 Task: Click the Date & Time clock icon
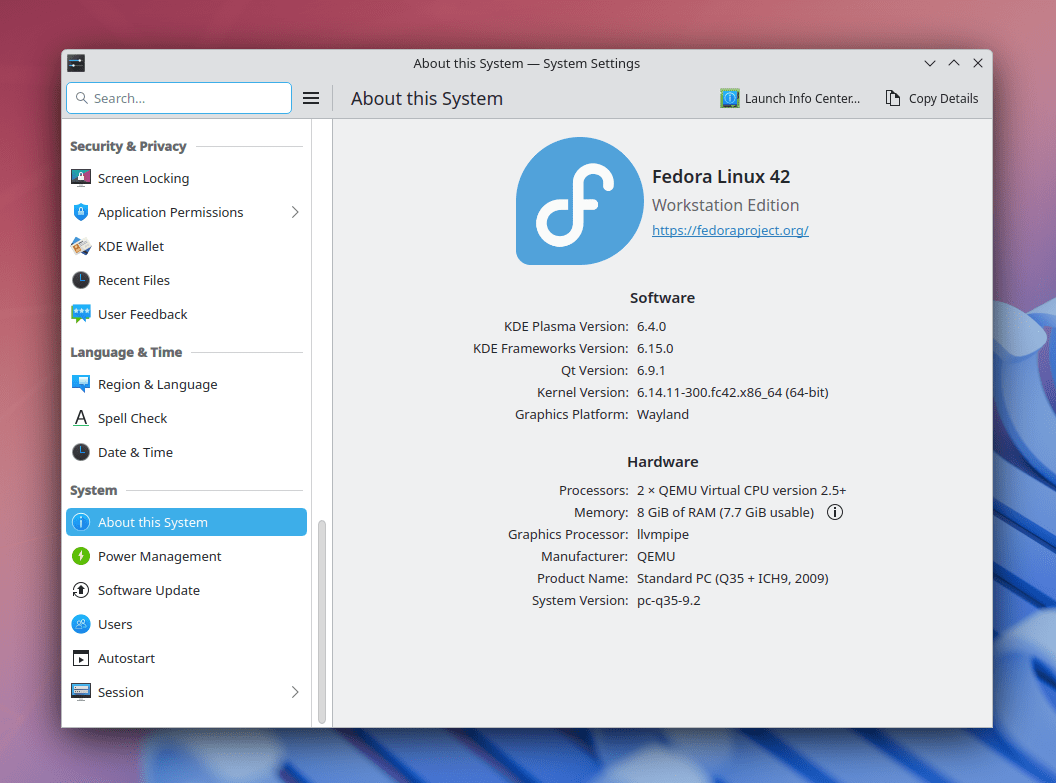coord(81,452)
